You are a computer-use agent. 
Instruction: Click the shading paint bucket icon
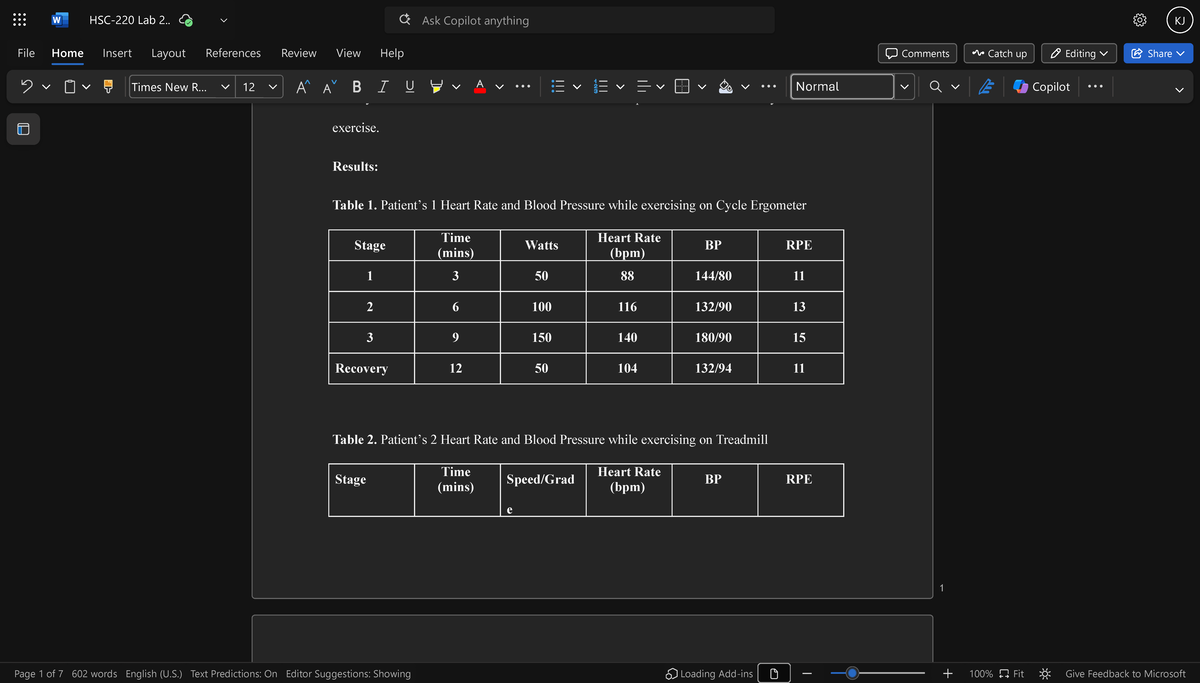coord(725,87)
